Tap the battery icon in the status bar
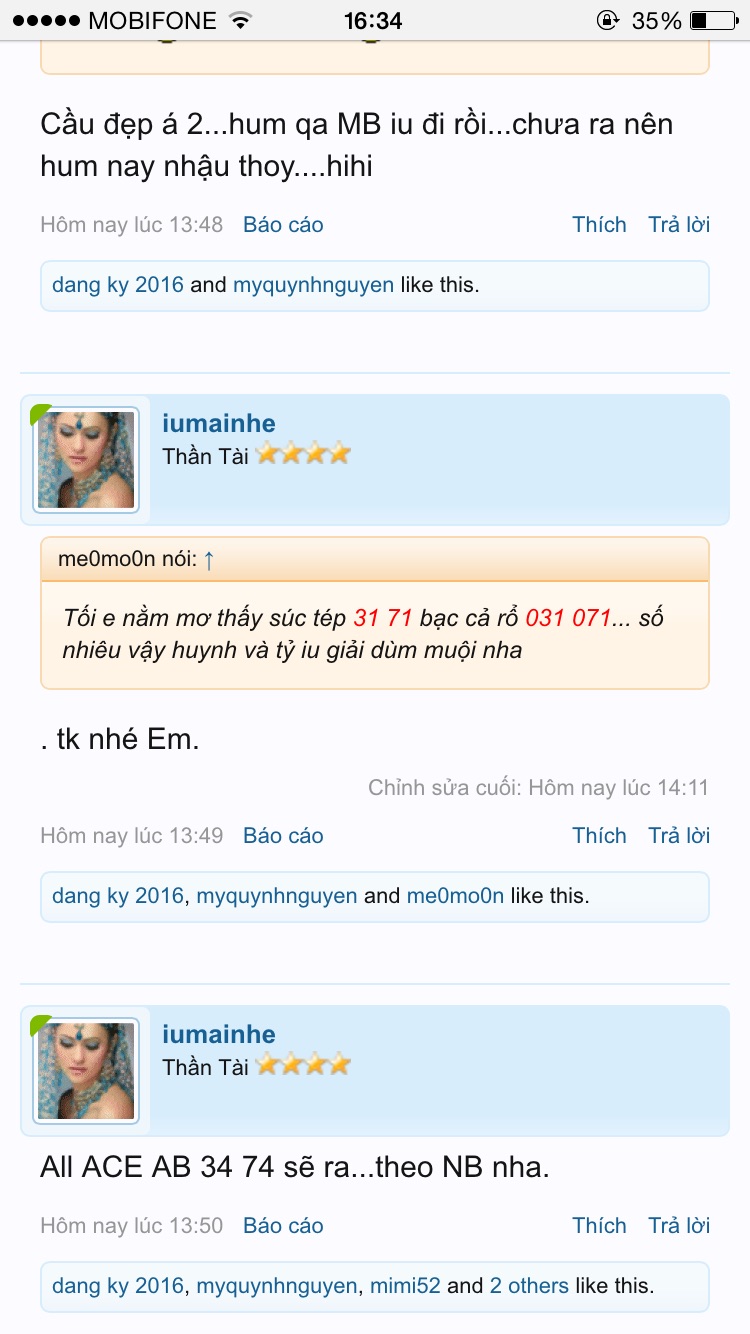The image size is (750, 1334). coord(712,20)
